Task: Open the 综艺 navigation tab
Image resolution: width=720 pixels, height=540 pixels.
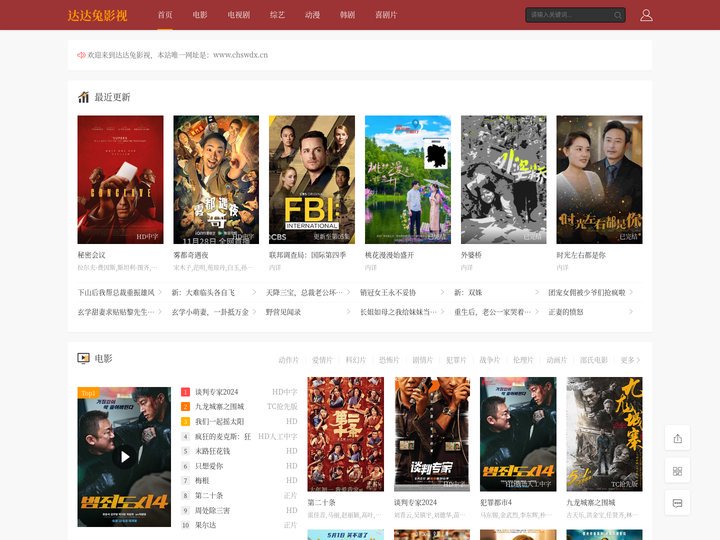Action: tap(277, 15)
